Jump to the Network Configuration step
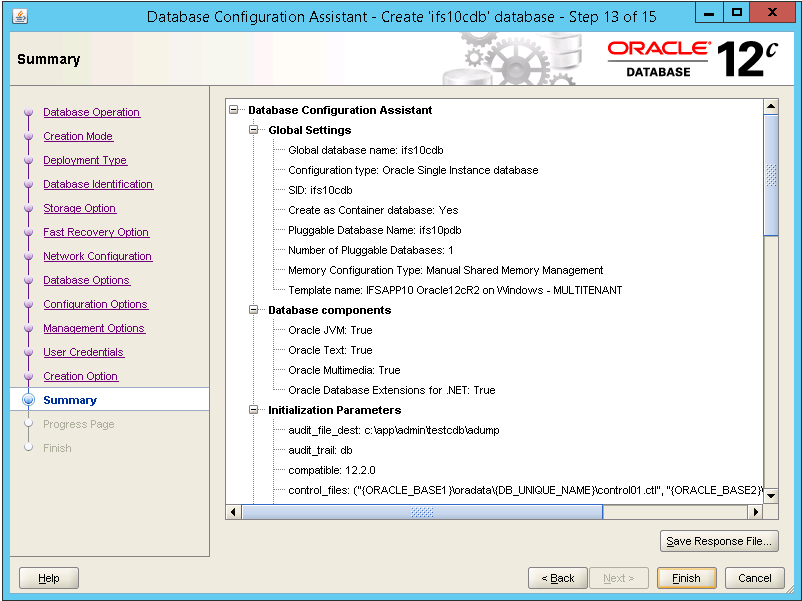Viewport: 802px width, 601px height. 97,256
